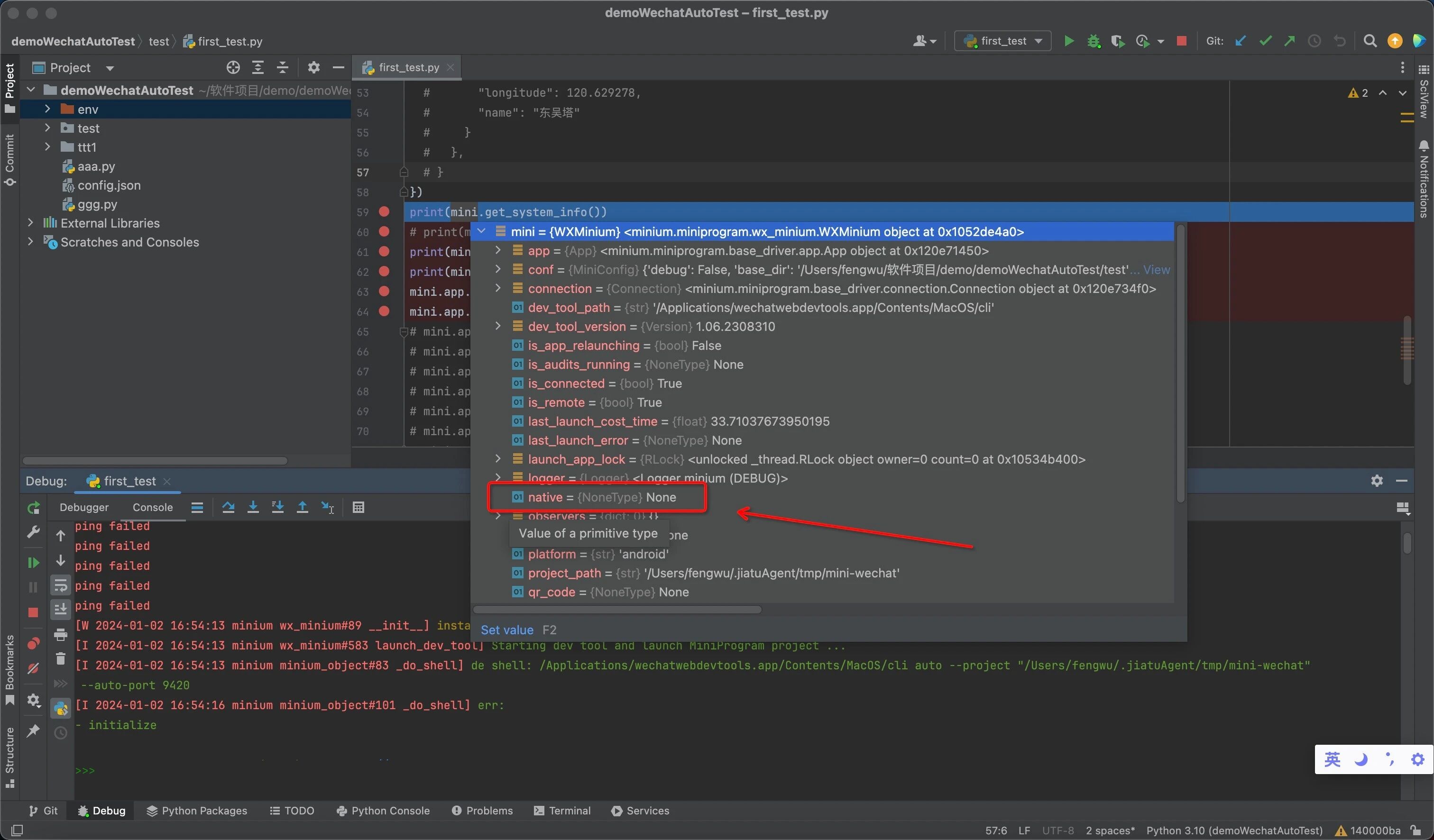Toggle breakpoint on line 59

click(x=384, y=211)
